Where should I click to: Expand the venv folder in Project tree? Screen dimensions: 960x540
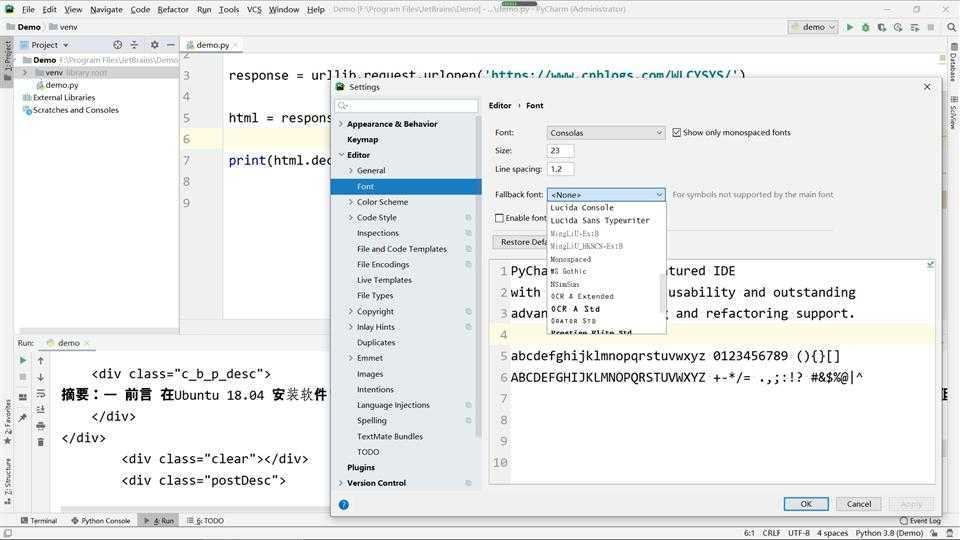coord(26,73)
